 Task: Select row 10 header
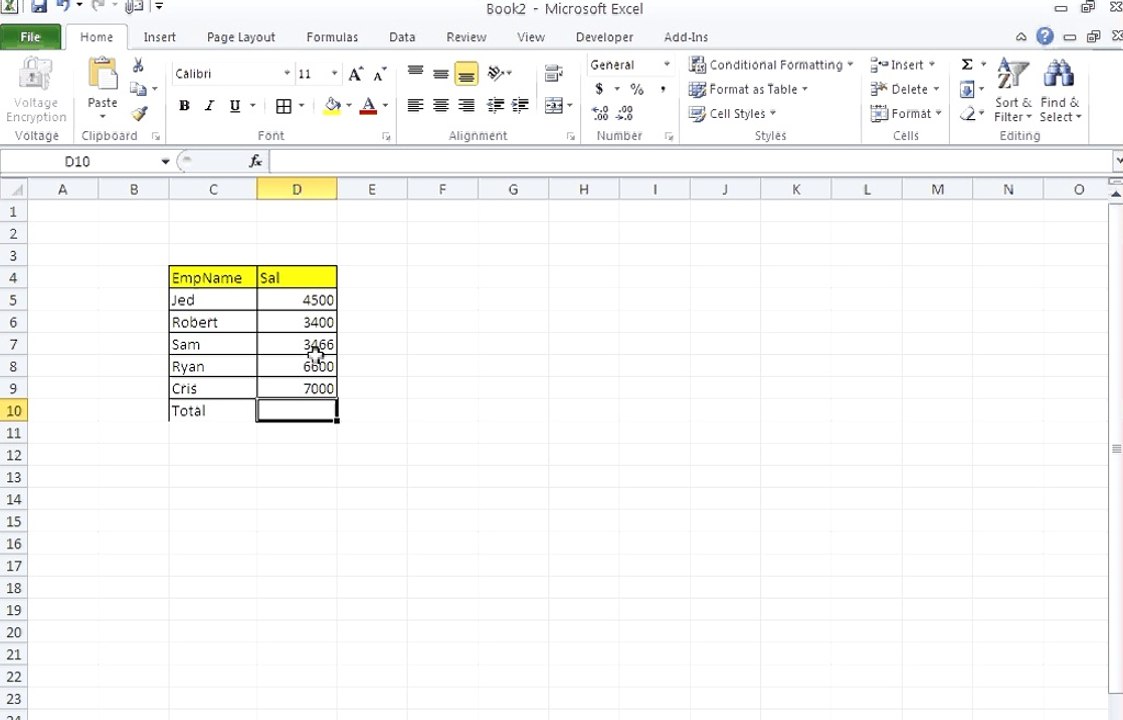(14, 411)
